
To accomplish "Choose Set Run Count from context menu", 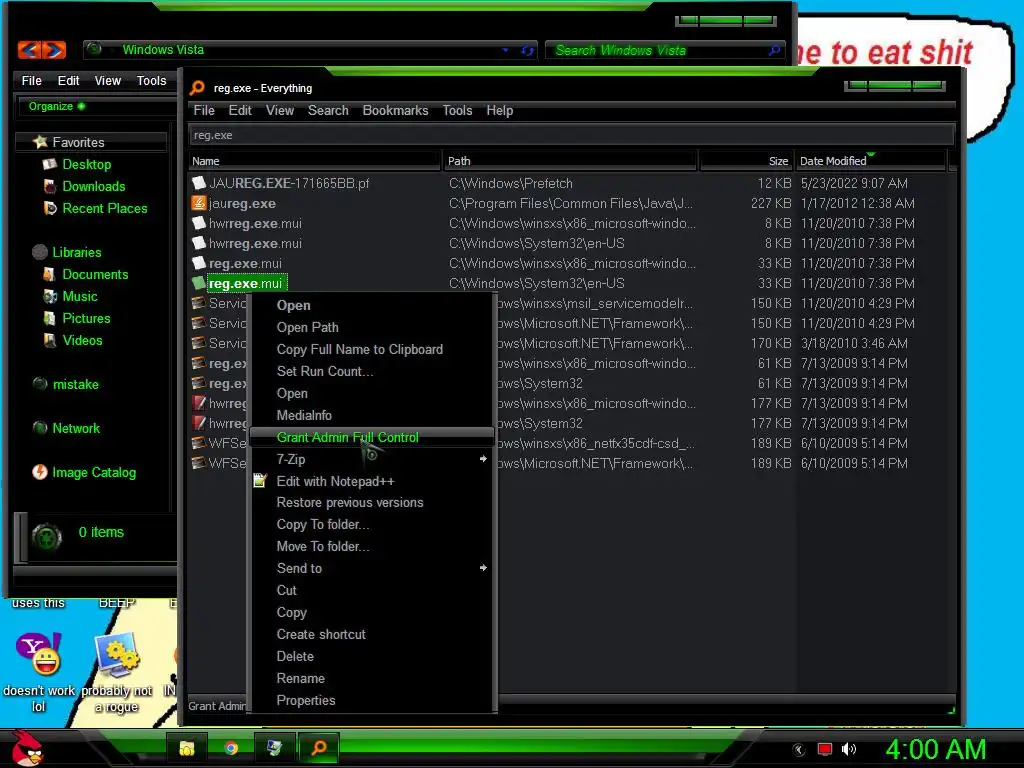I will click(325, 372).
